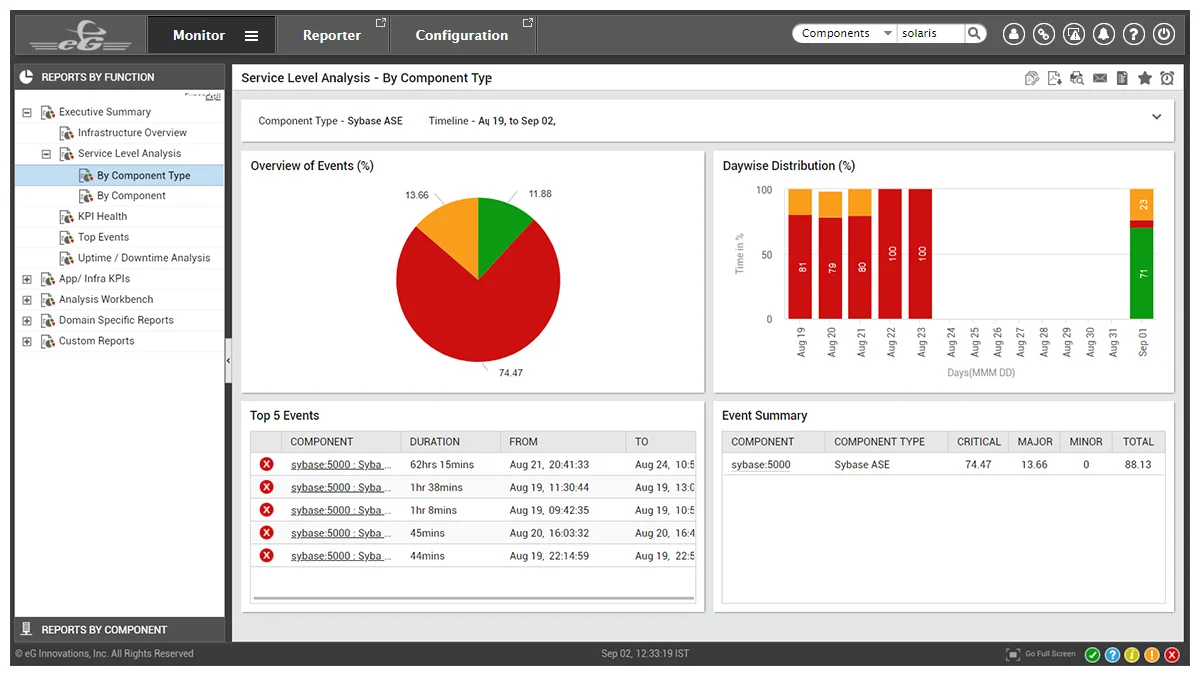The image size is (1200, 676).
Task: Open the user profile icon in header
Action: [1014, 34]
